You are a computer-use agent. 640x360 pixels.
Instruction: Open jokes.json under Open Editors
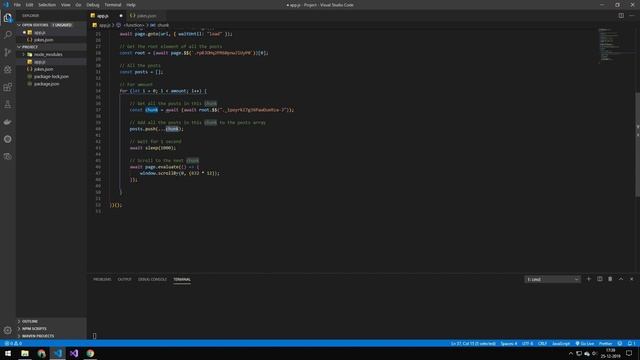pyautogui.click(x=43, y=40)
